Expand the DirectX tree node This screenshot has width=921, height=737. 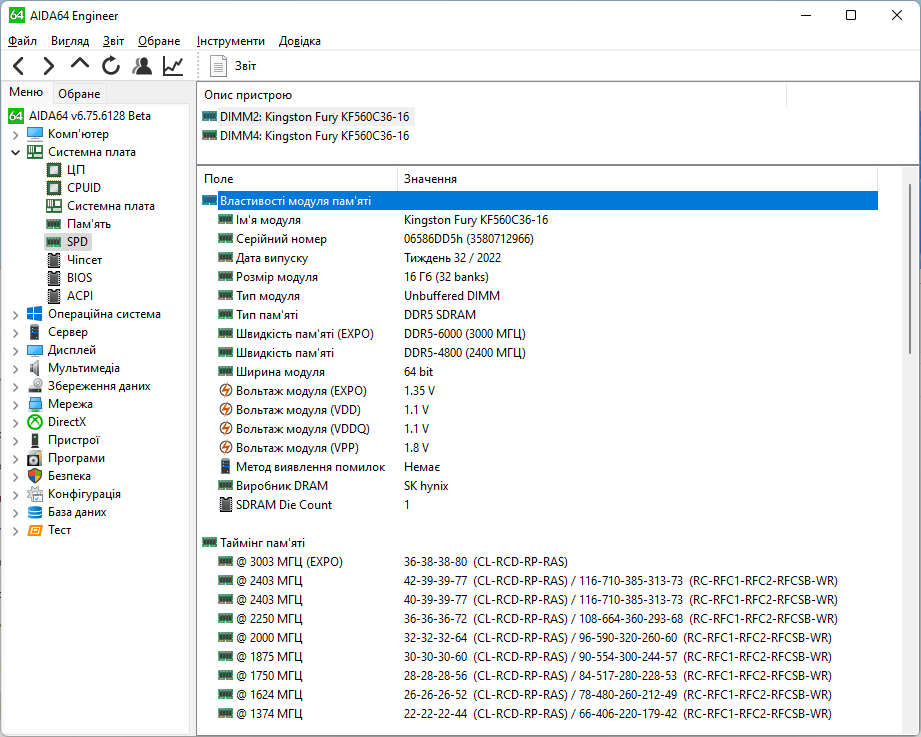click(15, 423)
